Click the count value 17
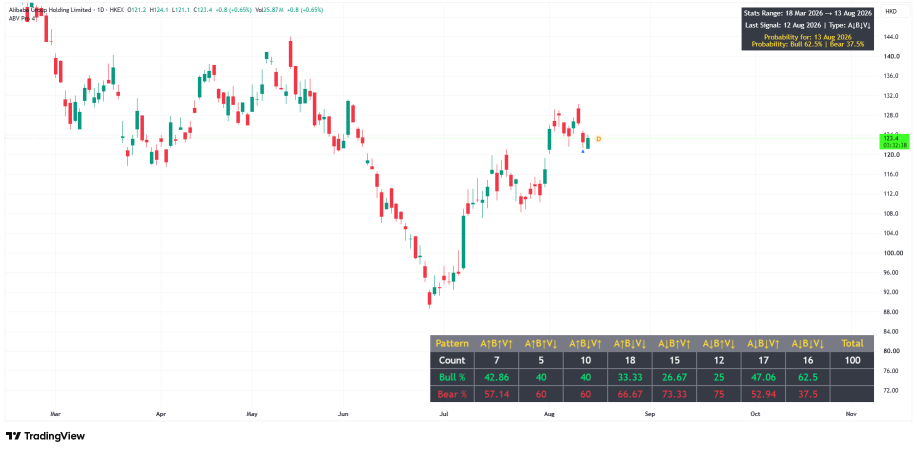 pyautogui.click(x=763, y=360)
